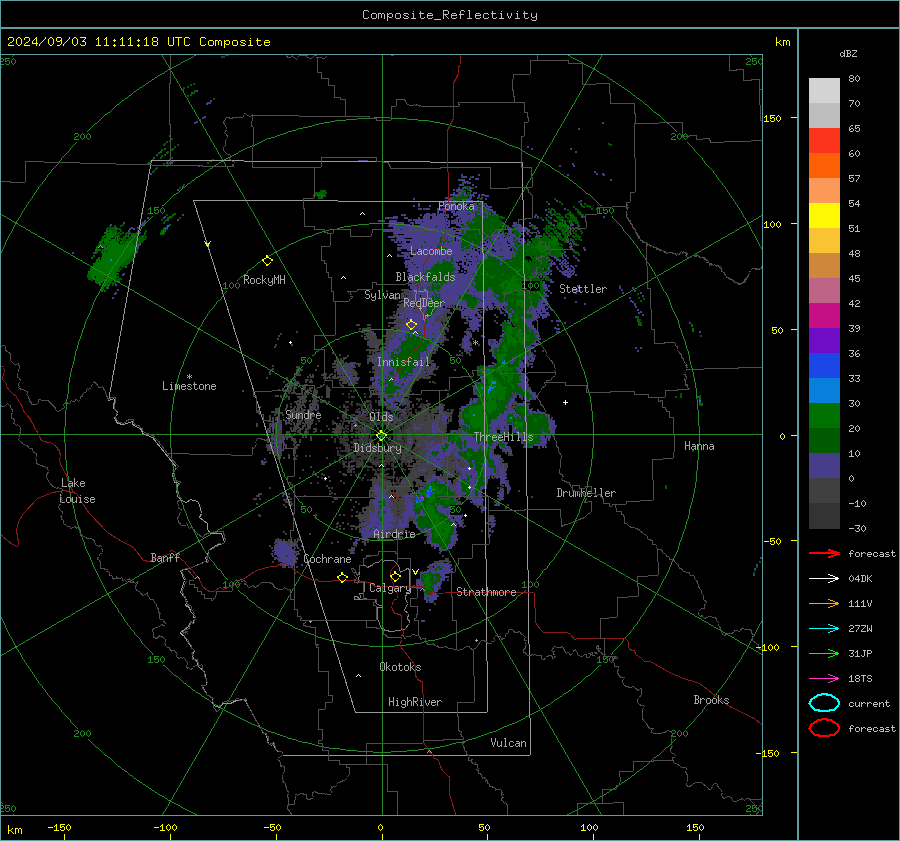Click the Cochrane city label
This screenshot has height=841, width=900.
tap(327, 559)
